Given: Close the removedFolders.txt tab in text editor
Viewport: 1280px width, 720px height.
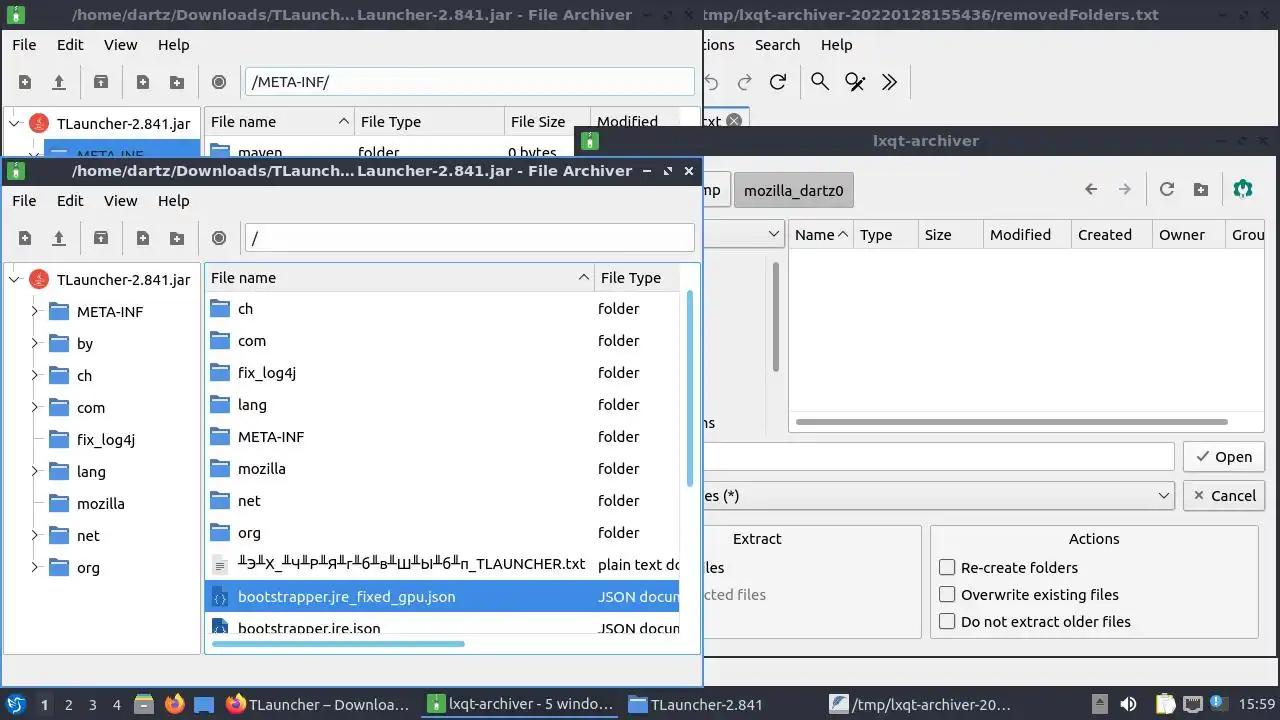Looking at the screenshot, I should click(x=734, y=121).
